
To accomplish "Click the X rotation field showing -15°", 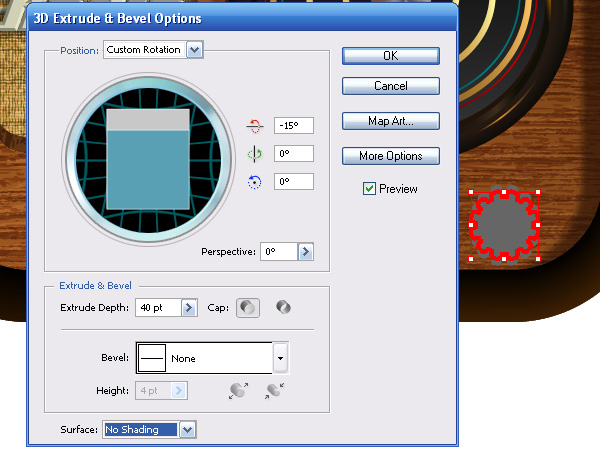I will click(x=294, y=126).
